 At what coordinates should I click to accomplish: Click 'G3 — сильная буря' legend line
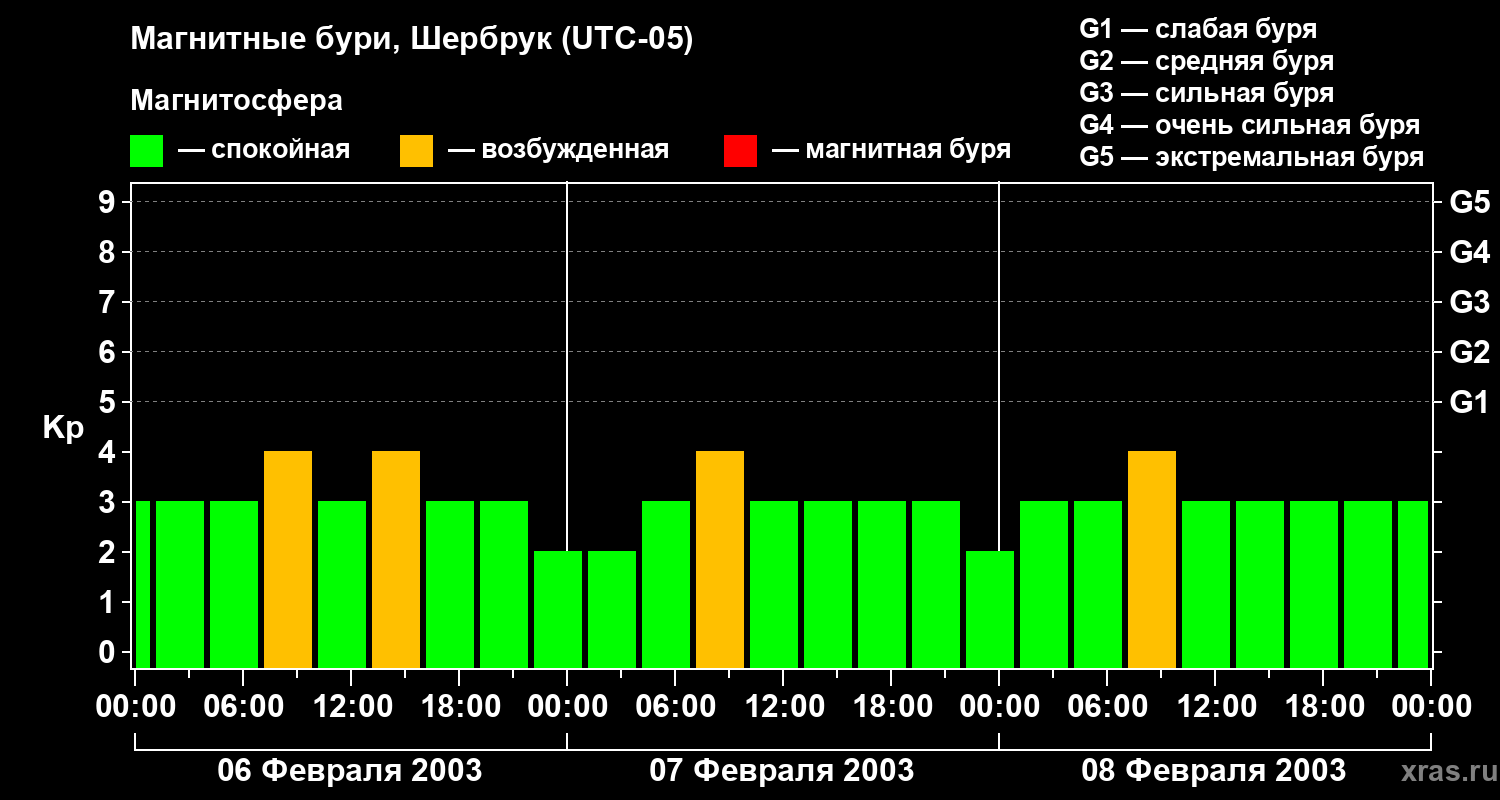pyautogui.click(x=1206, y=93)
